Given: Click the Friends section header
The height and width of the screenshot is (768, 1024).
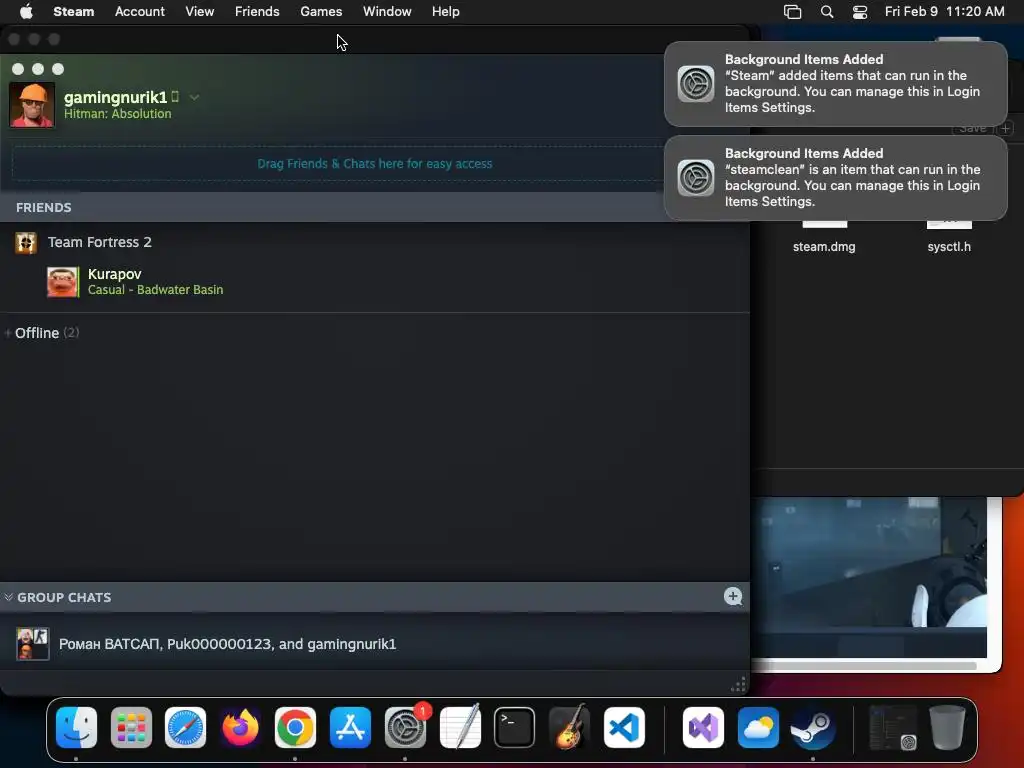Looking at the screenshot, I should pyautogui.click(x=375, y=208).
